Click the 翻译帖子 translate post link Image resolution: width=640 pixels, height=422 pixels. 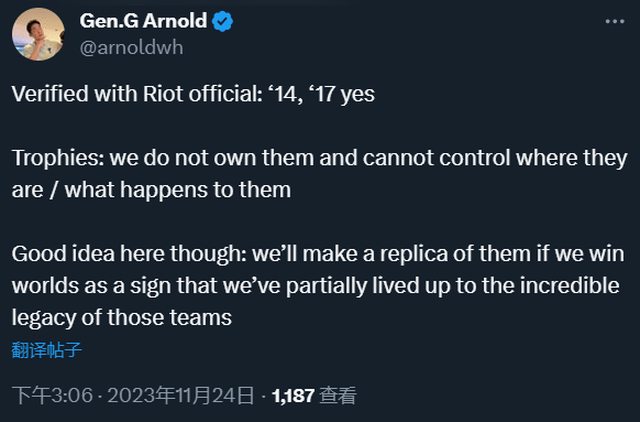pos(46,350)
